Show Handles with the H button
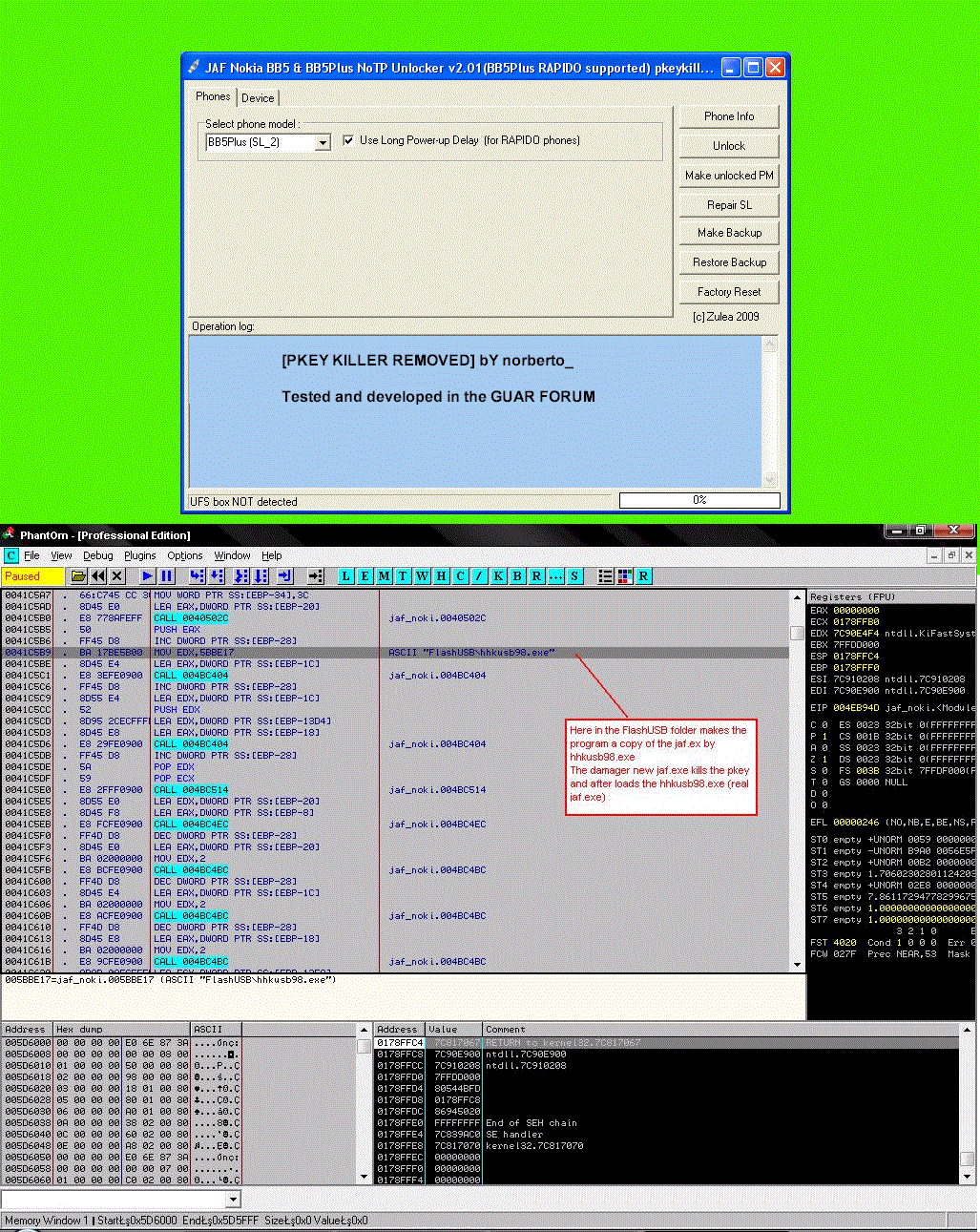Image resolution: width=980 pixels, height=1232 pixels. click(x=441, y=576)
